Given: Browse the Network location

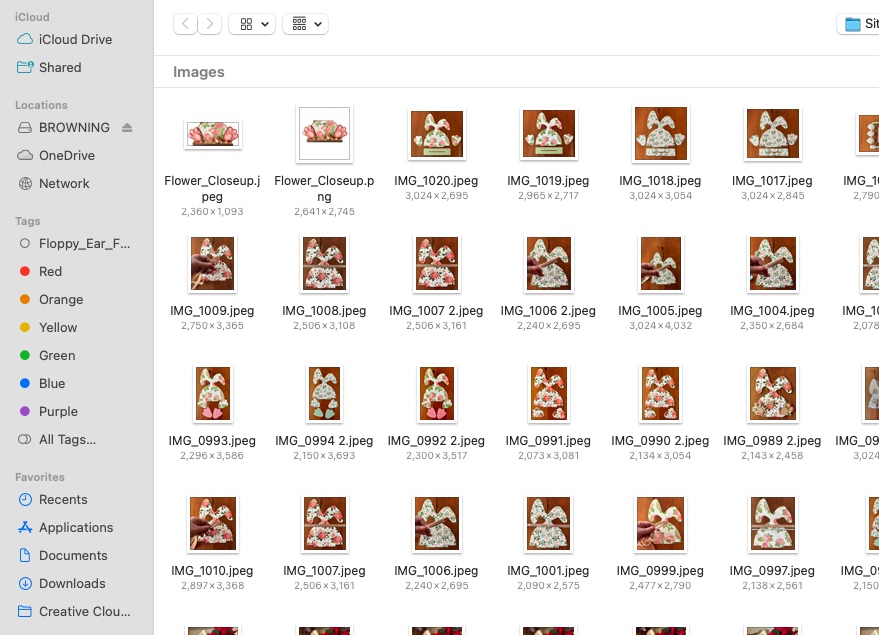Looking at the screenshot, I should click(64, 183).
